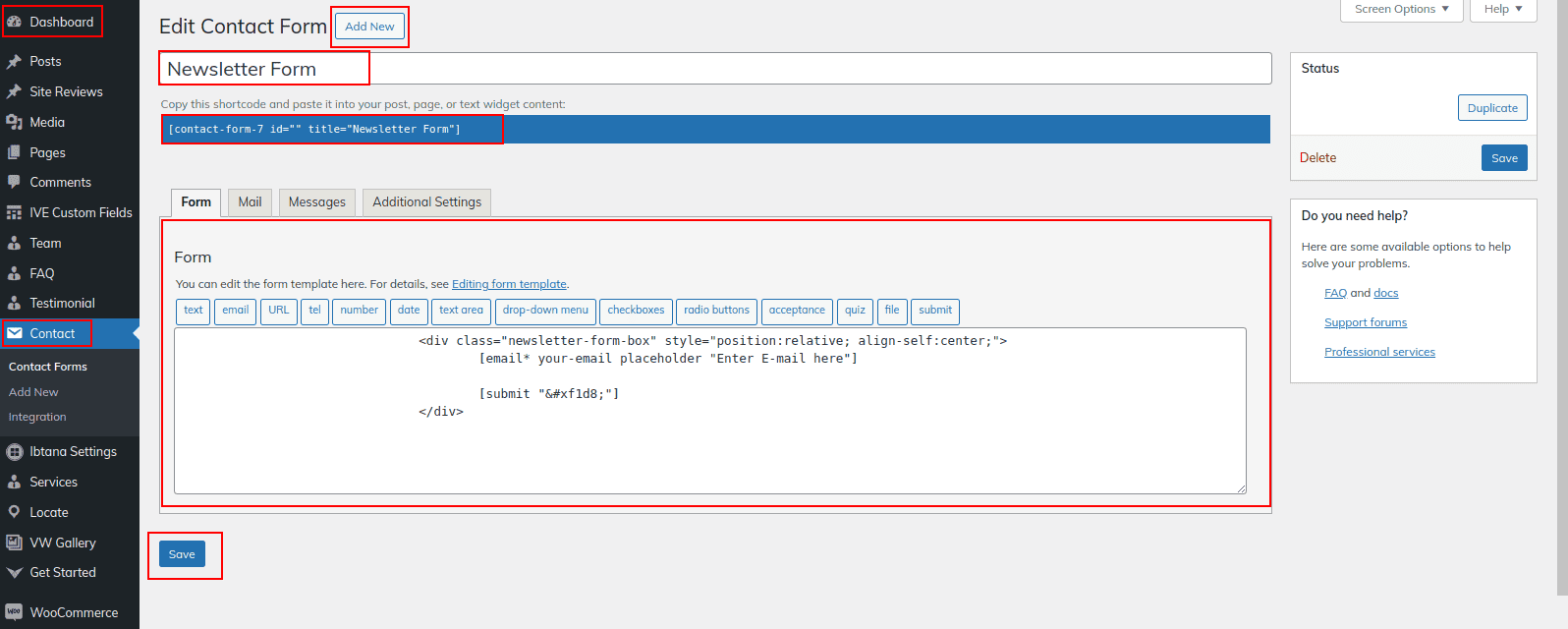This screenshot has height=629, width=1568.
Task: Click the Posts pin icon
Action: tap(14, 61)
